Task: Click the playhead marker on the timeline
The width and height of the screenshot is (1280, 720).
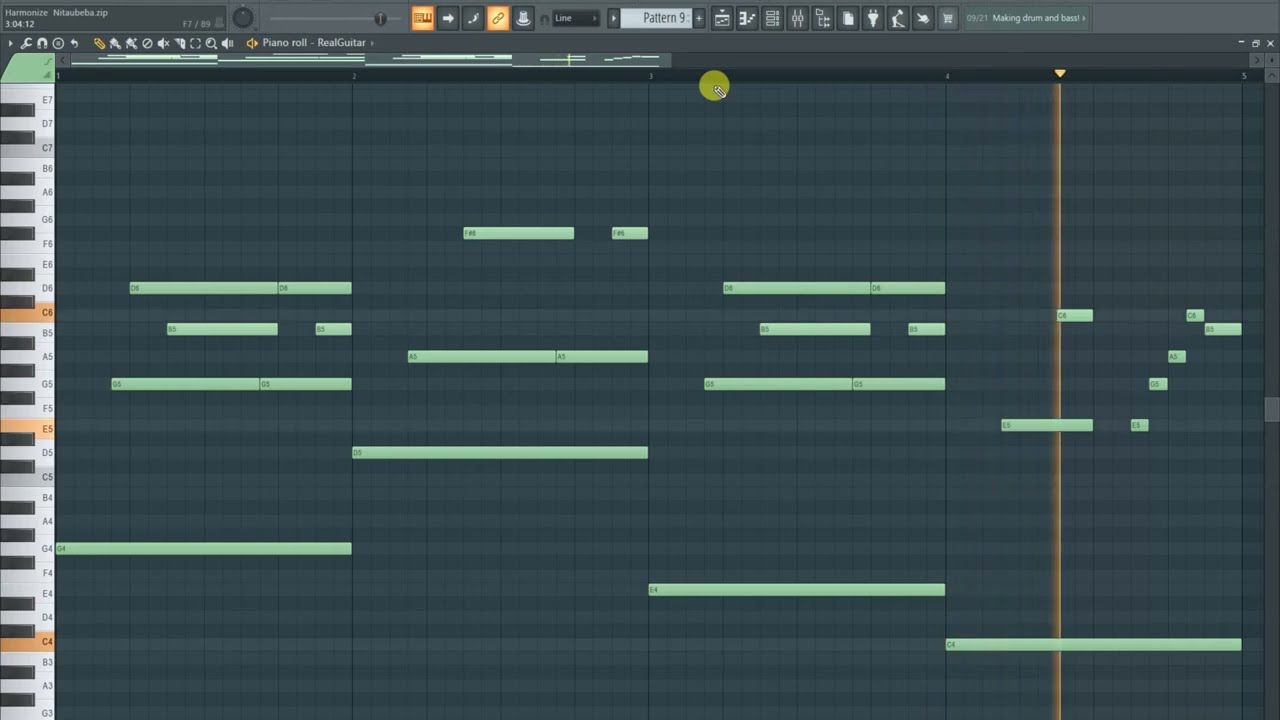Action: tap(1060, 73)
